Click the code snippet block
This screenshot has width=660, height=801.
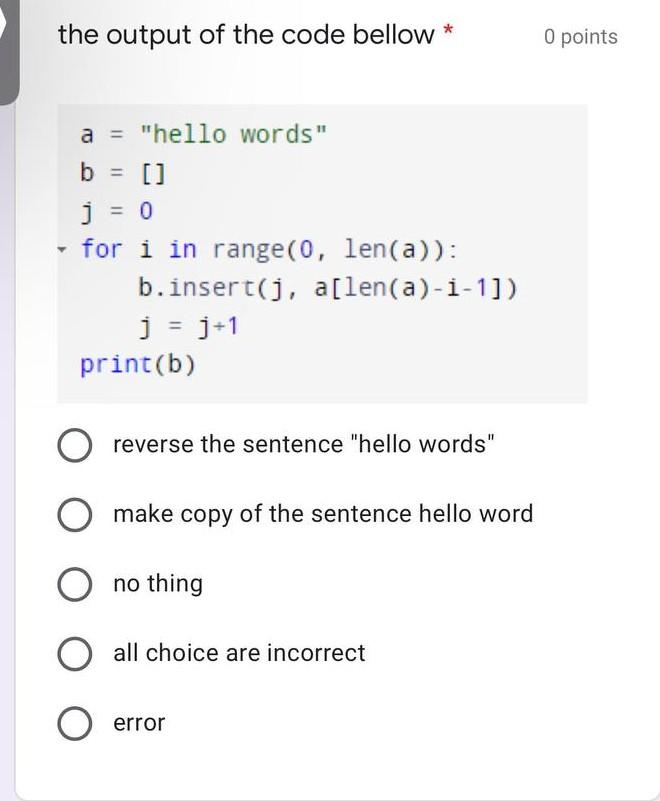pyautogui.click(x=320, y=250)
